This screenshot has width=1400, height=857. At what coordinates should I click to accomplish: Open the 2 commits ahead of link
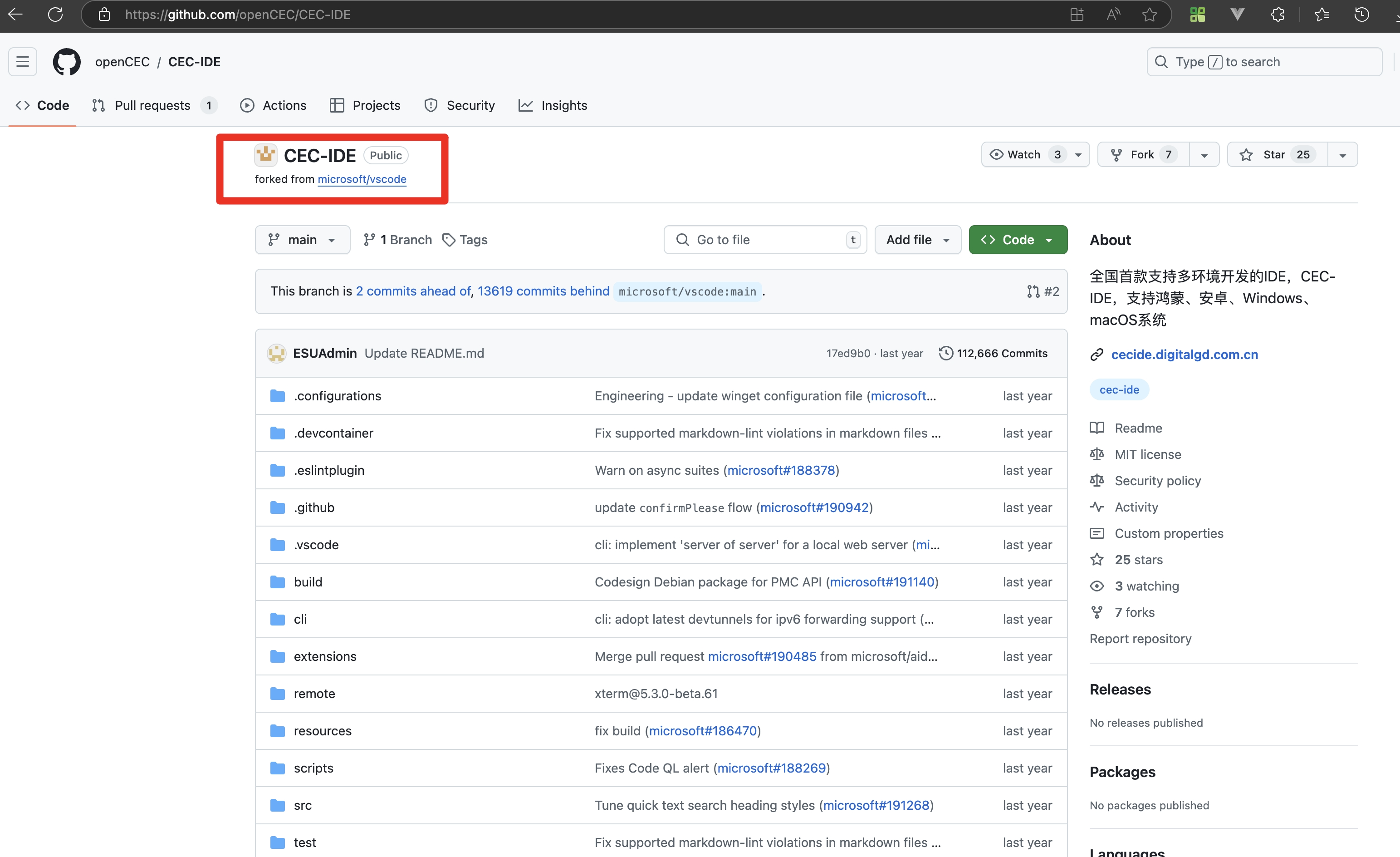(413, 291)
